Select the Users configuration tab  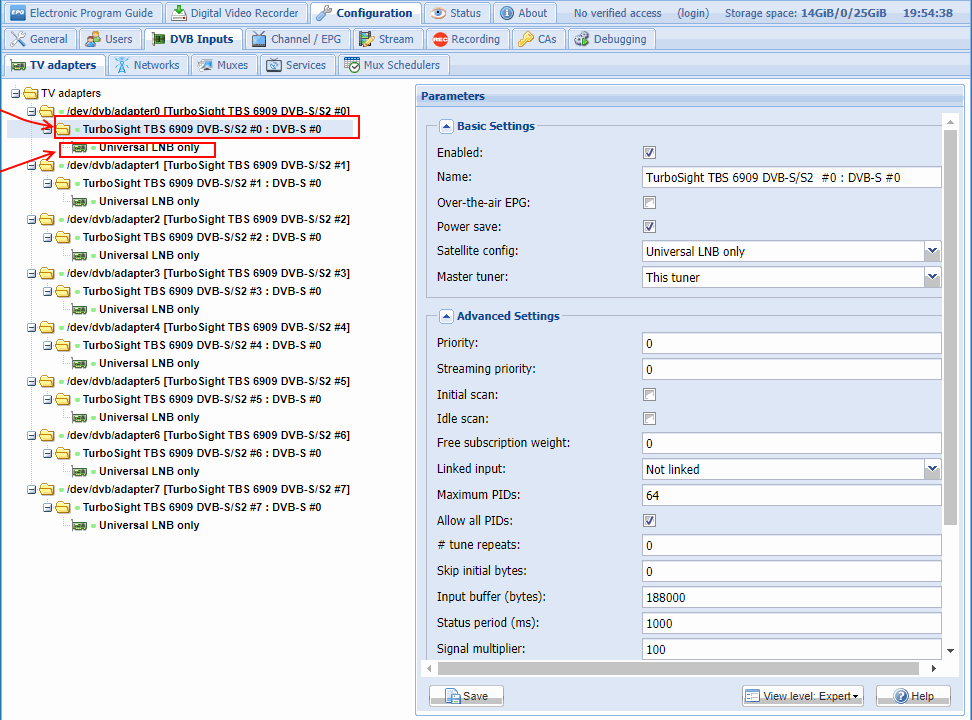click(109, 39)
